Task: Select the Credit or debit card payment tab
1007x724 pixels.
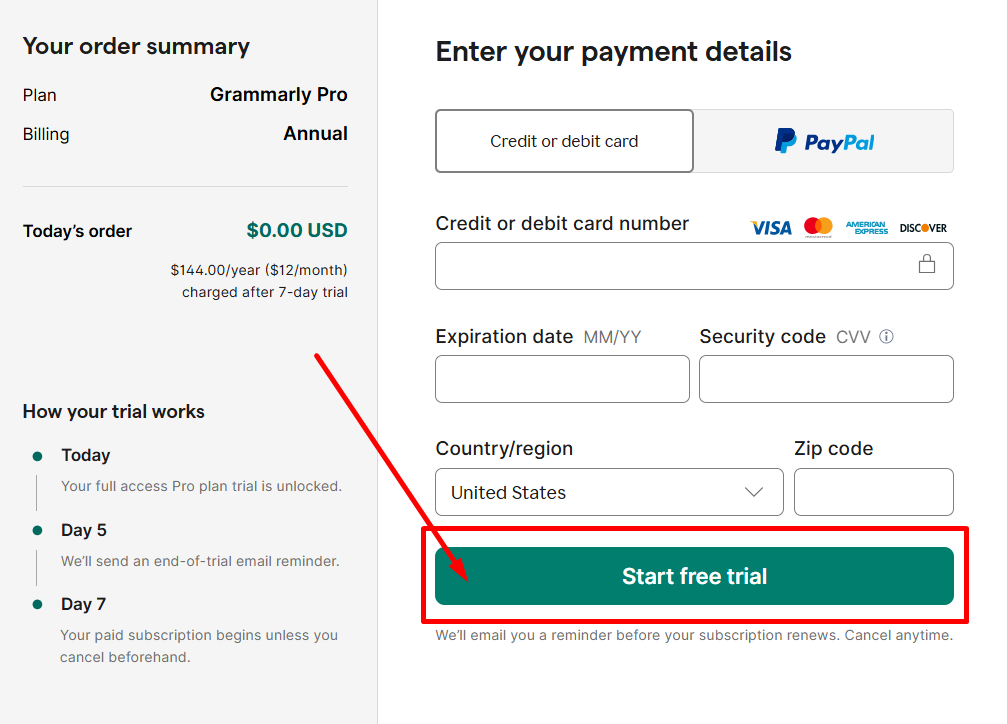Action: pyautogui.click(x=564, y=141)
